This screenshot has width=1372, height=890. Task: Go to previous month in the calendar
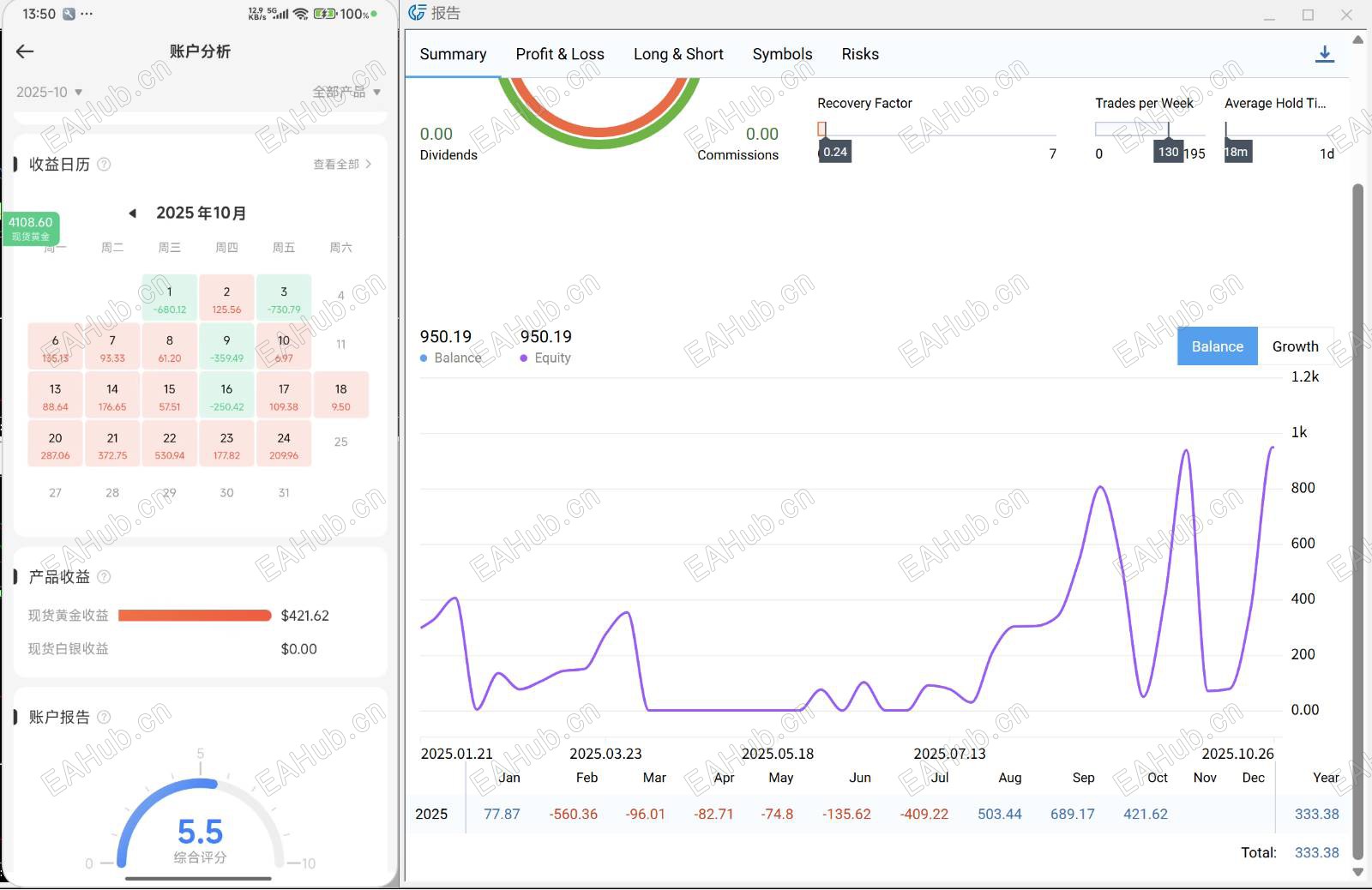click(132, 213)
